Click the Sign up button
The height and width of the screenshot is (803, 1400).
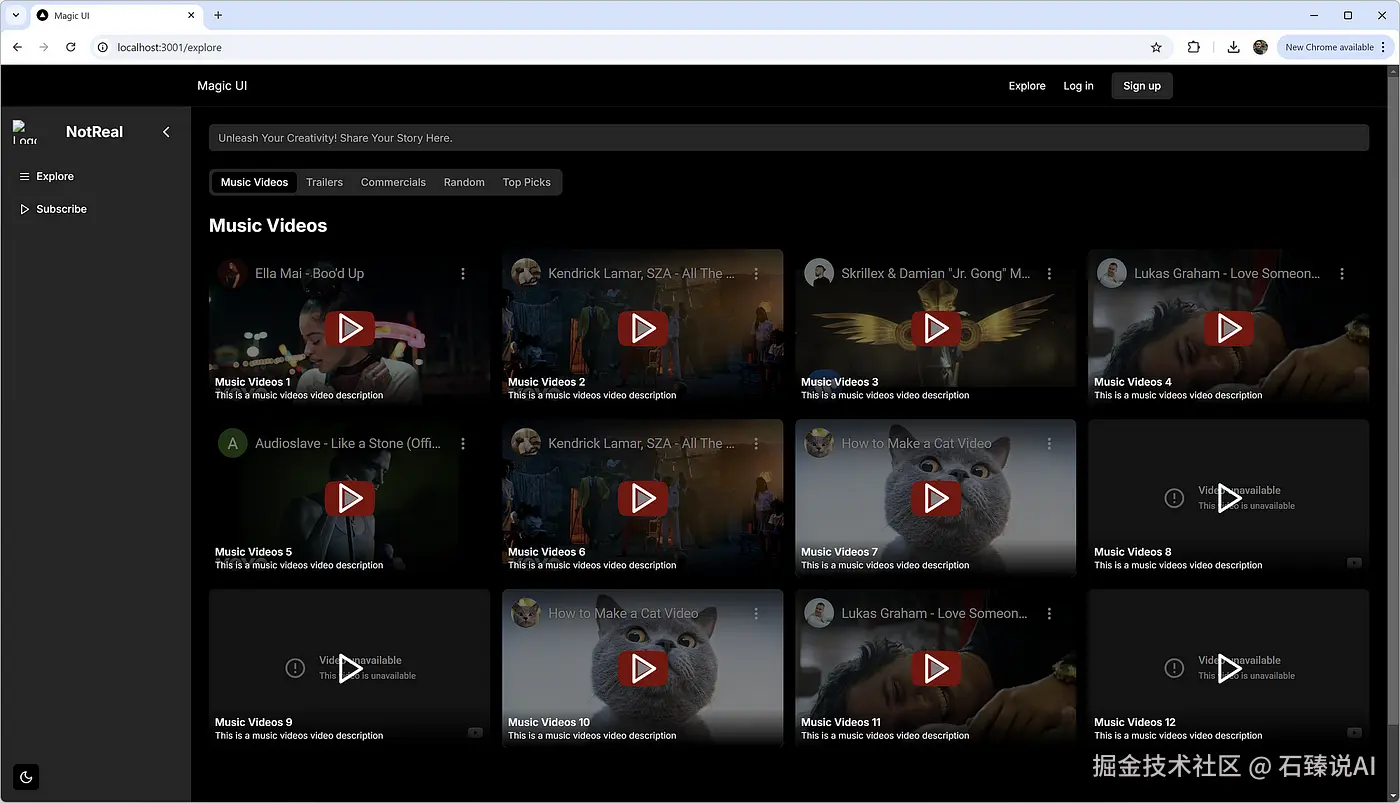1142,86
